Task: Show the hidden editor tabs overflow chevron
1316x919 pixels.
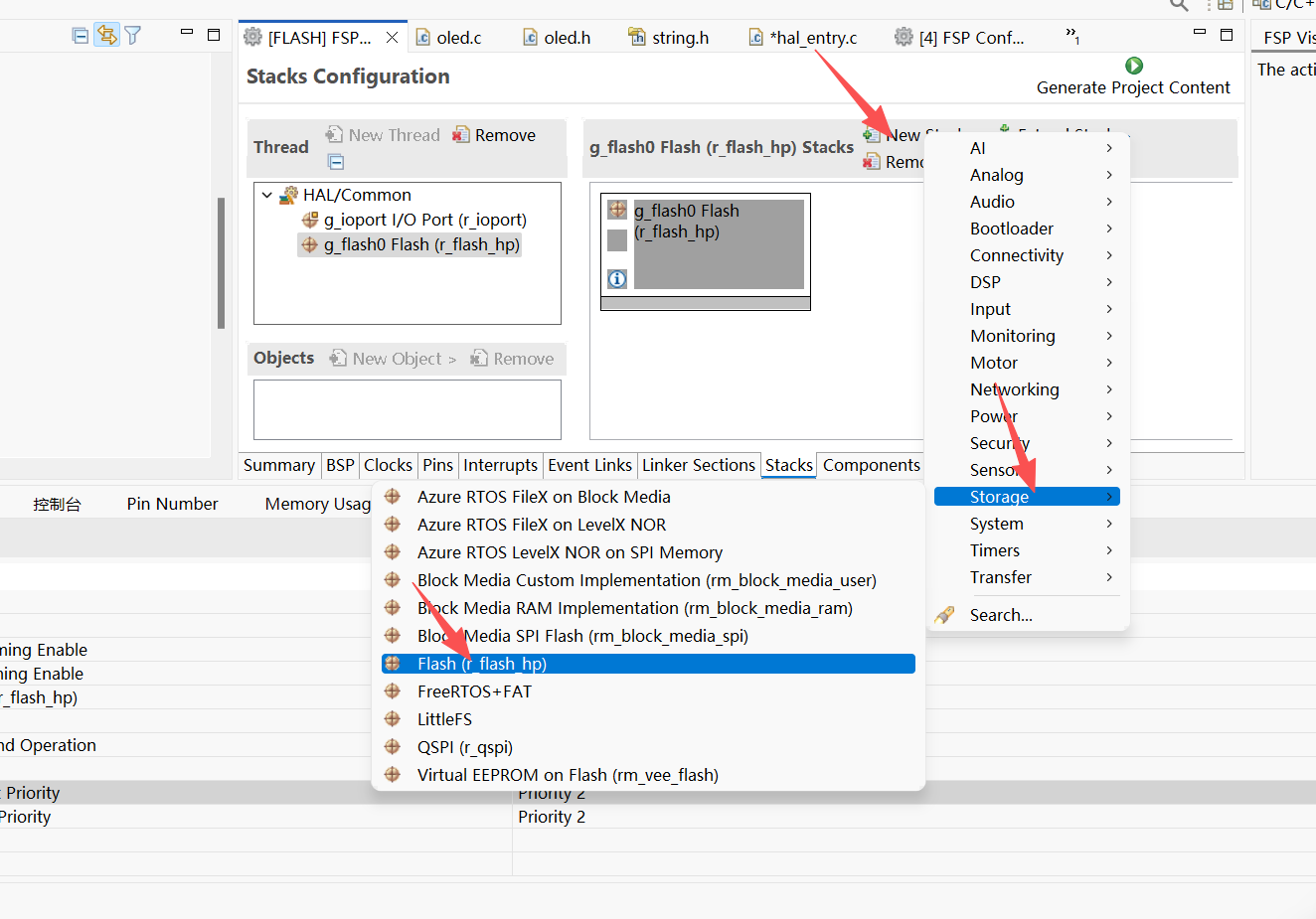Action: (x=1072, y=37)
